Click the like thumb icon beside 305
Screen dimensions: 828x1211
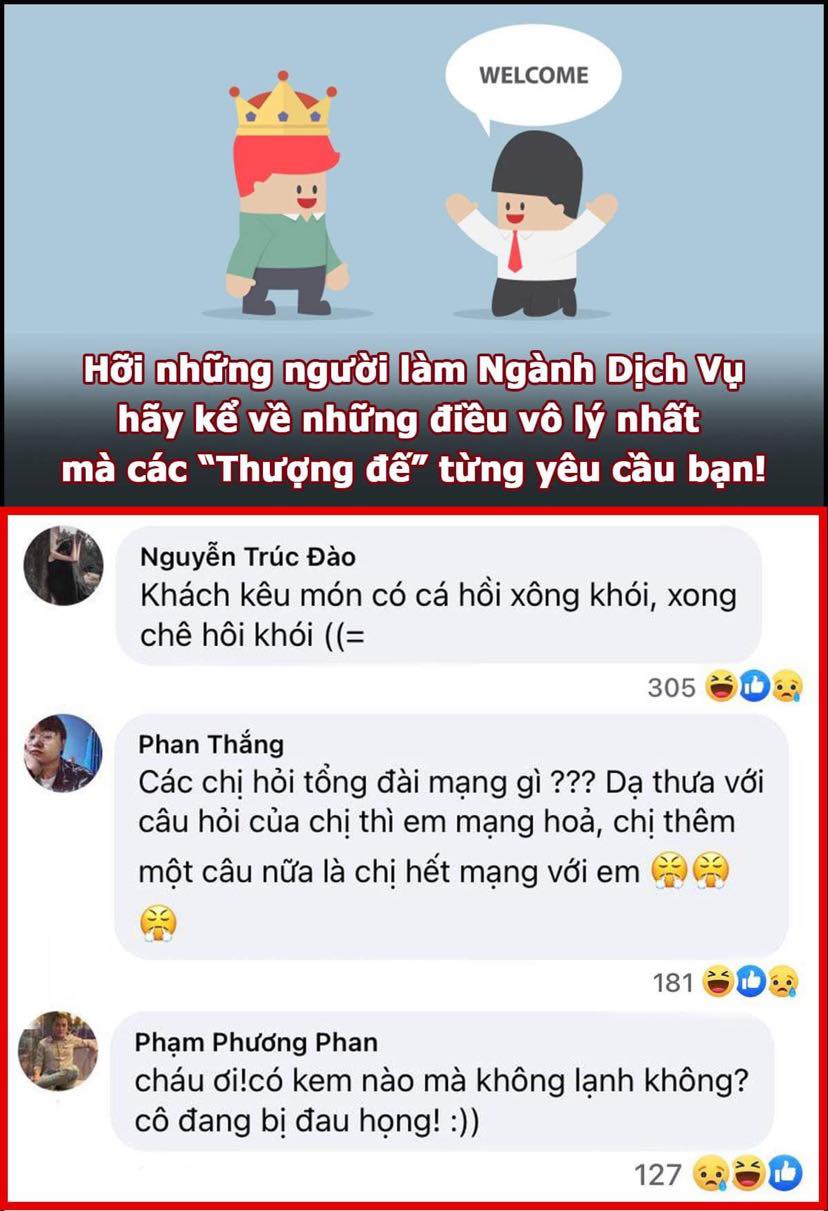tap(754, 687)
